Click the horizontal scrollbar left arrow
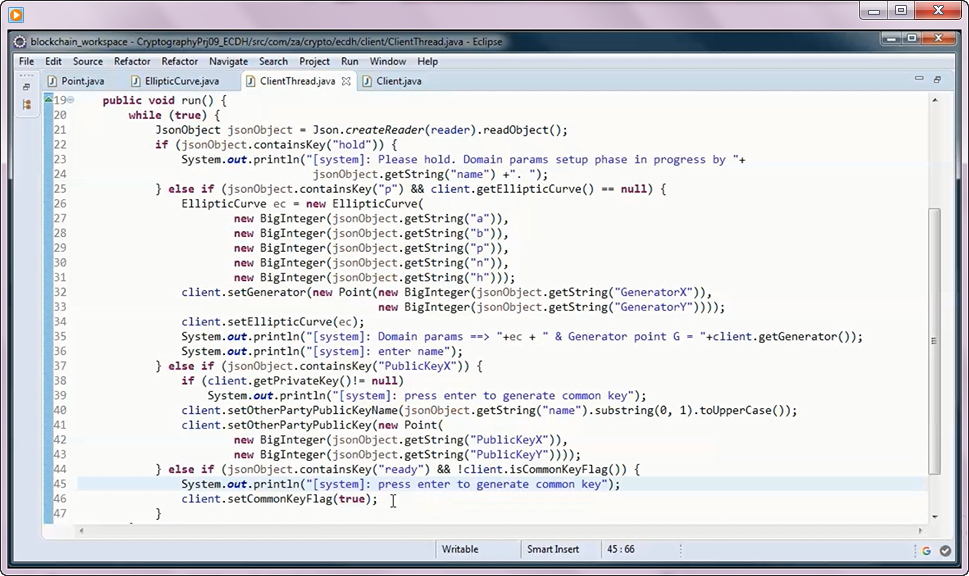Image resolution: width=969 pixels, height=576 pixels. click(82, 530)
